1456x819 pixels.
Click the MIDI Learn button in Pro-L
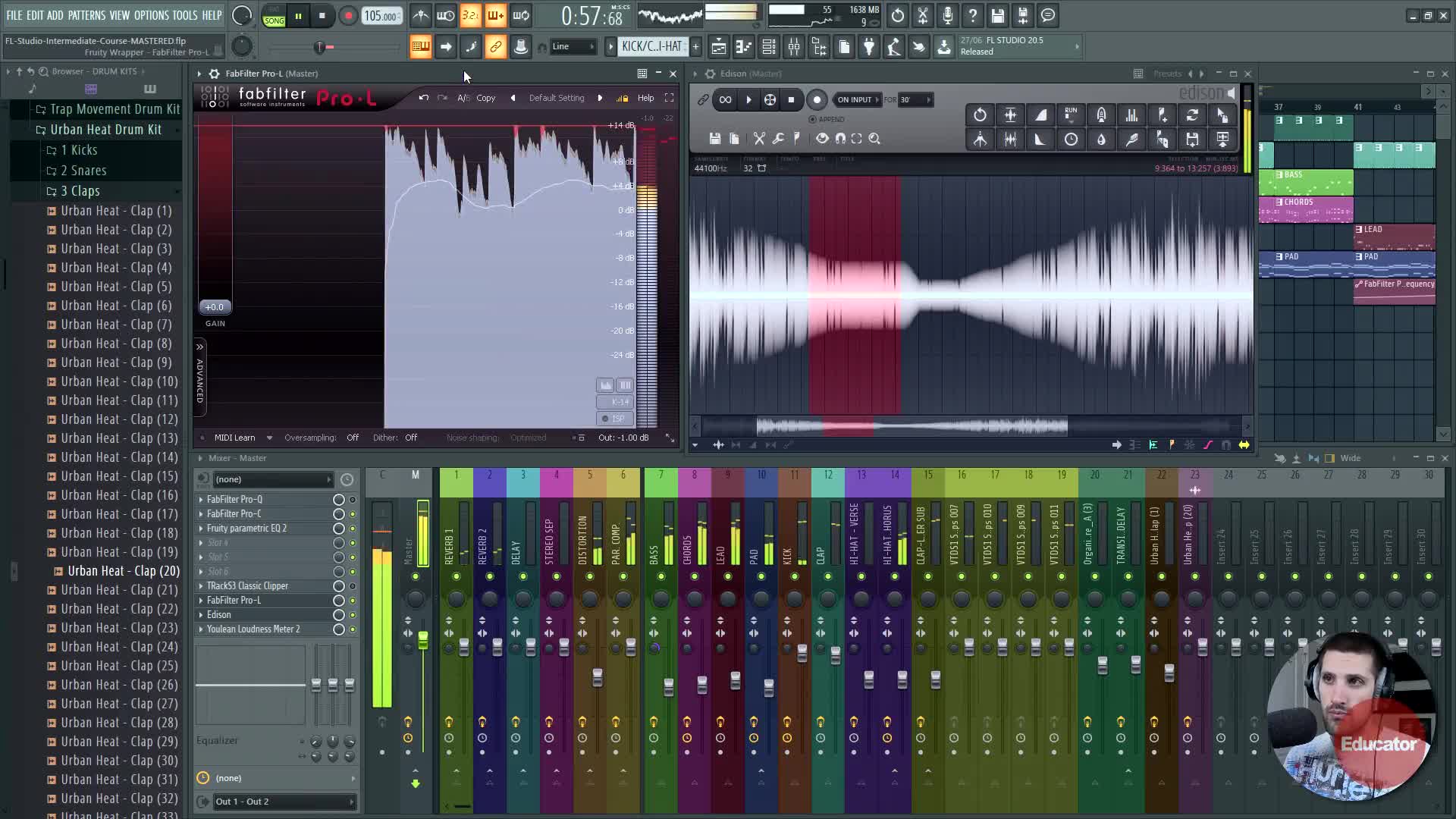(x=234, y=438)
